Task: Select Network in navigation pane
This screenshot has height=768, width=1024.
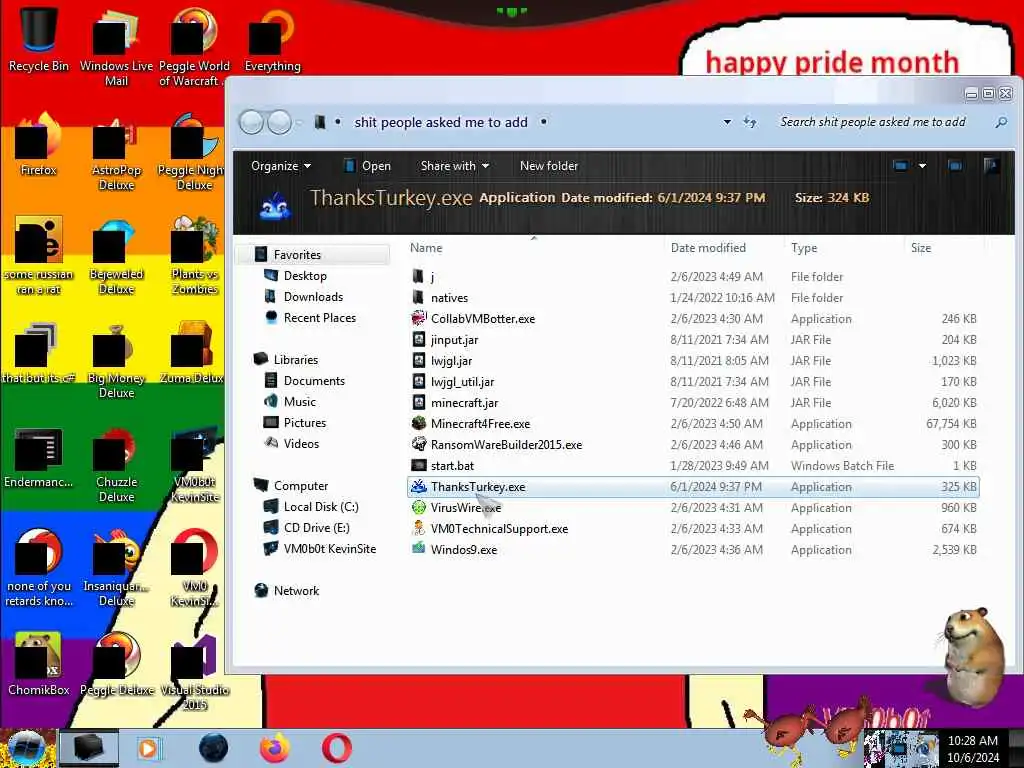Action: [x=296, y=590]
